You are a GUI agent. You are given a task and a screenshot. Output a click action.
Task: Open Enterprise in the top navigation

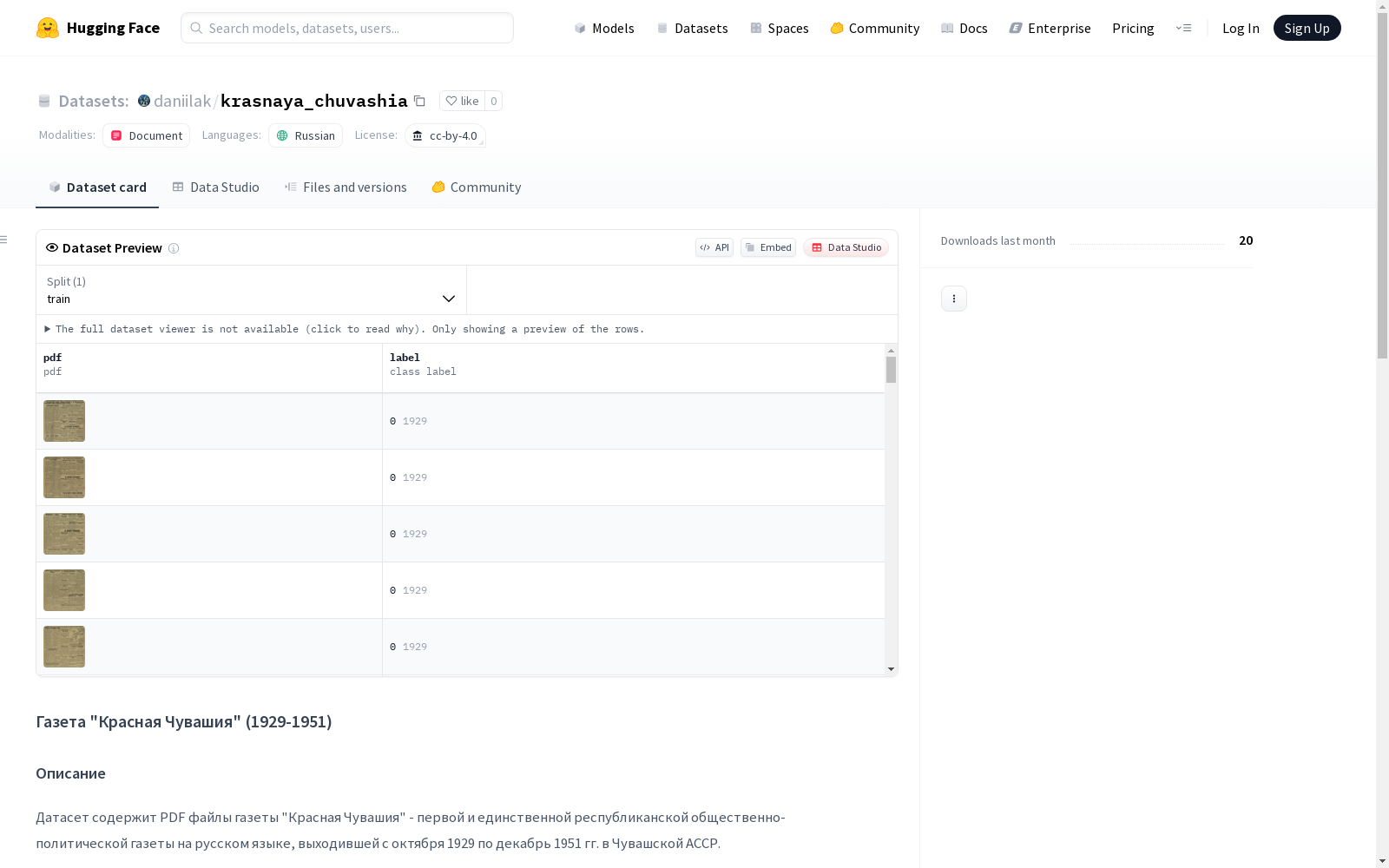(1050, 28)
